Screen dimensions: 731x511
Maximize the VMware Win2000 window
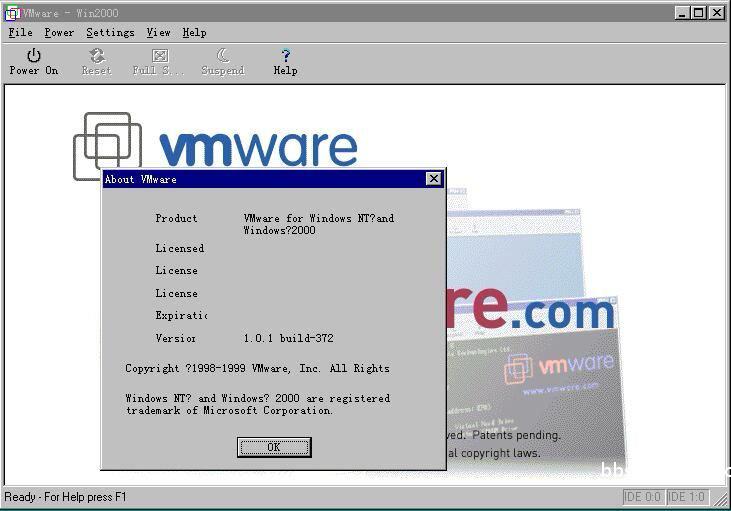(699, 13)
